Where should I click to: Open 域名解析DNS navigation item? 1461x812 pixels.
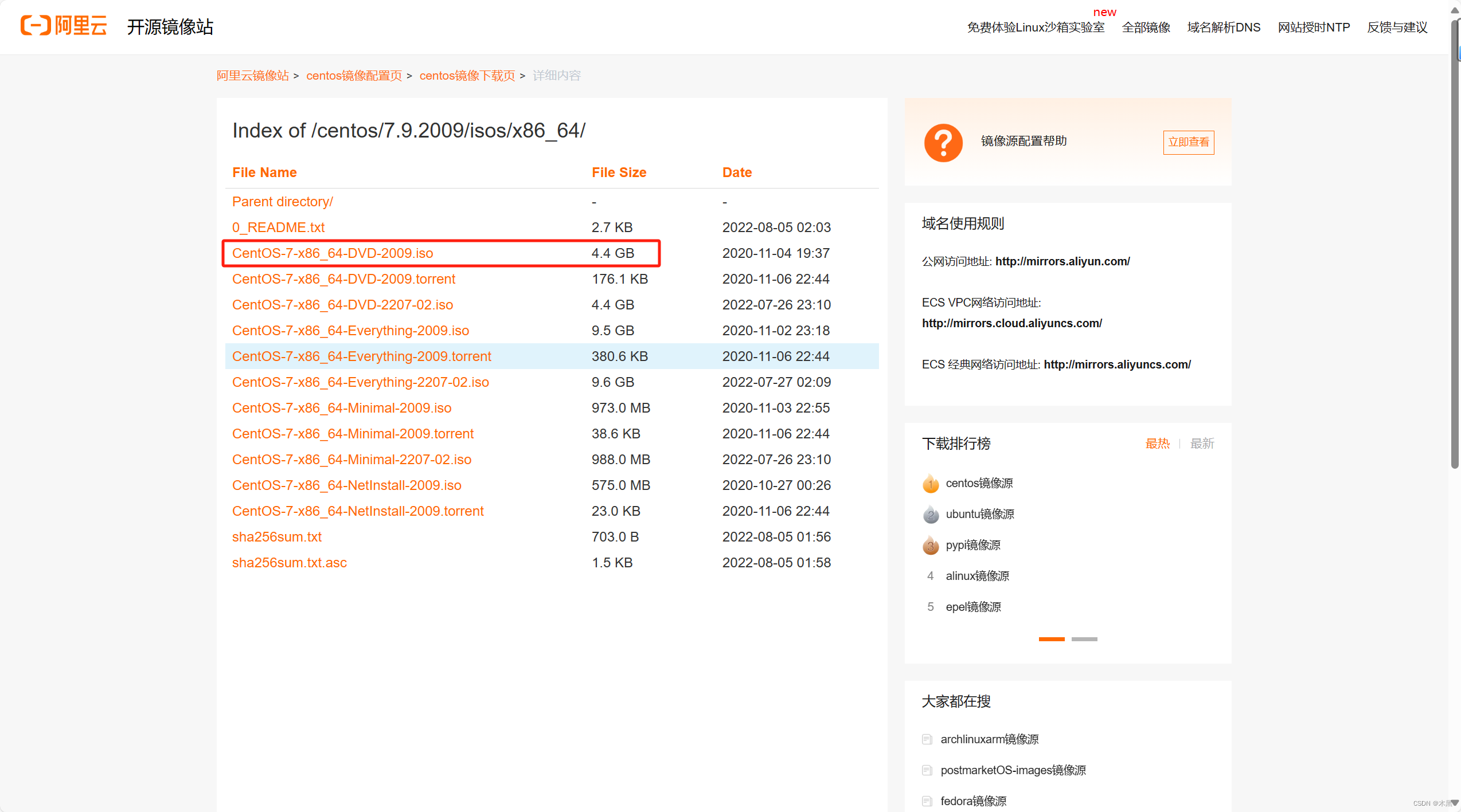click(x=1224, y=28)
